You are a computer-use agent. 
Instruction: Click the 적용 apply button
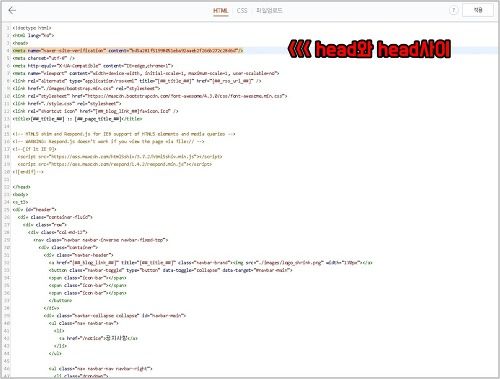click(478, 10)
